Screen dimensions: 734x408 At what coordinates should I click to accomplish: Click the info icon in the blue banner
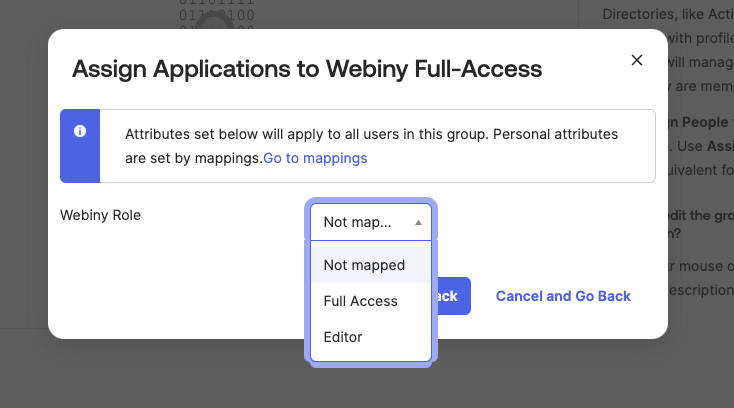80,131
